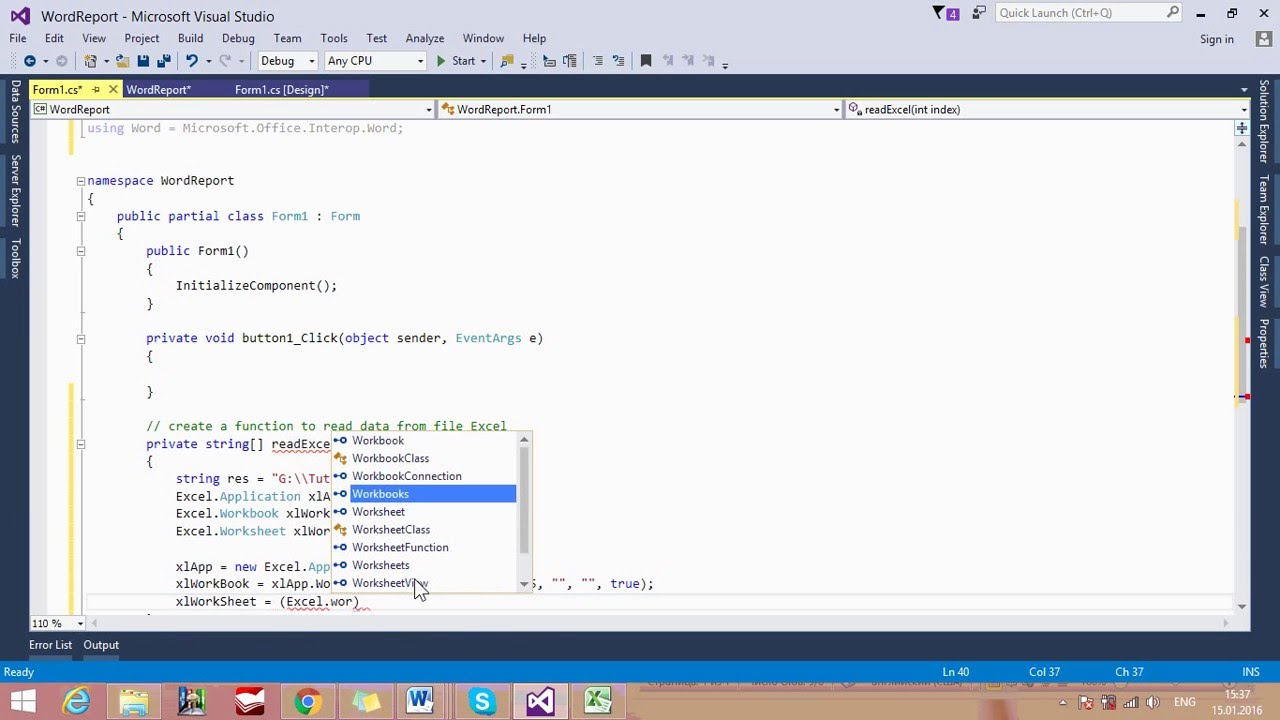
Task: Click the New Project toolbar icon
Action: (x=90, y=61)
